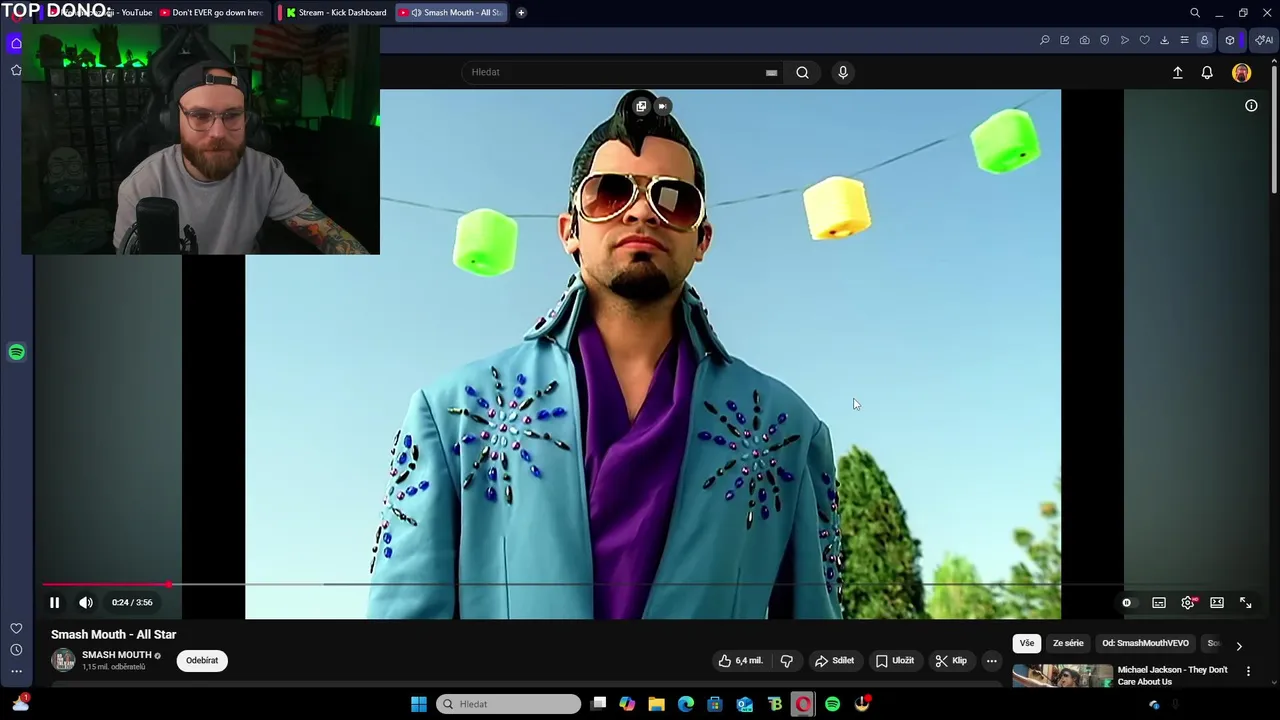Open the YouTube account avatar menu
Image resolution: width=1280 pixels, height=720 pixels.
(1241, 73)
